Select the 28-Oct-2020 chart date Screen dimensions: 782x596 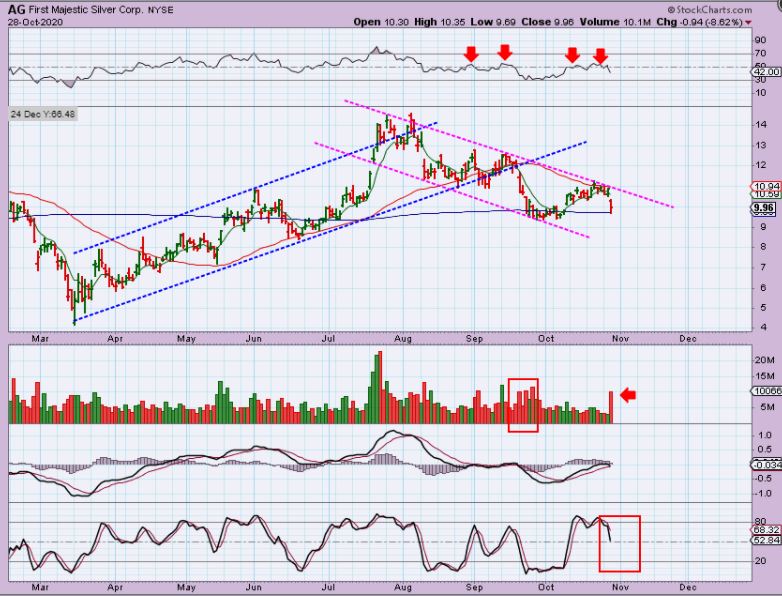point(35,22)
